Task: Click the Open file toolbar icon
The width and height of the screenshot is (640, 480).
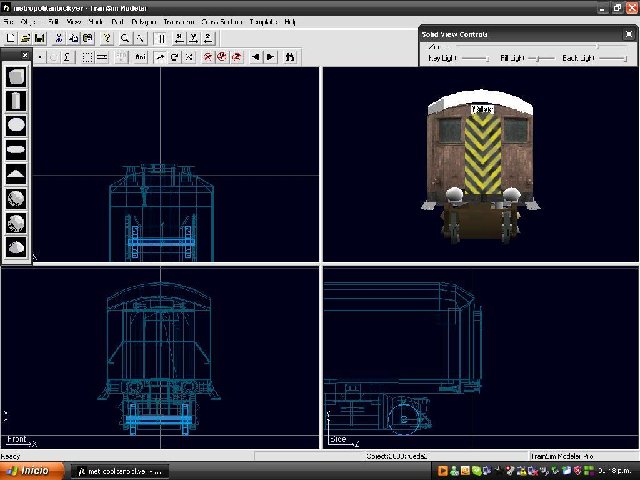Action: [x=25, y=38]
